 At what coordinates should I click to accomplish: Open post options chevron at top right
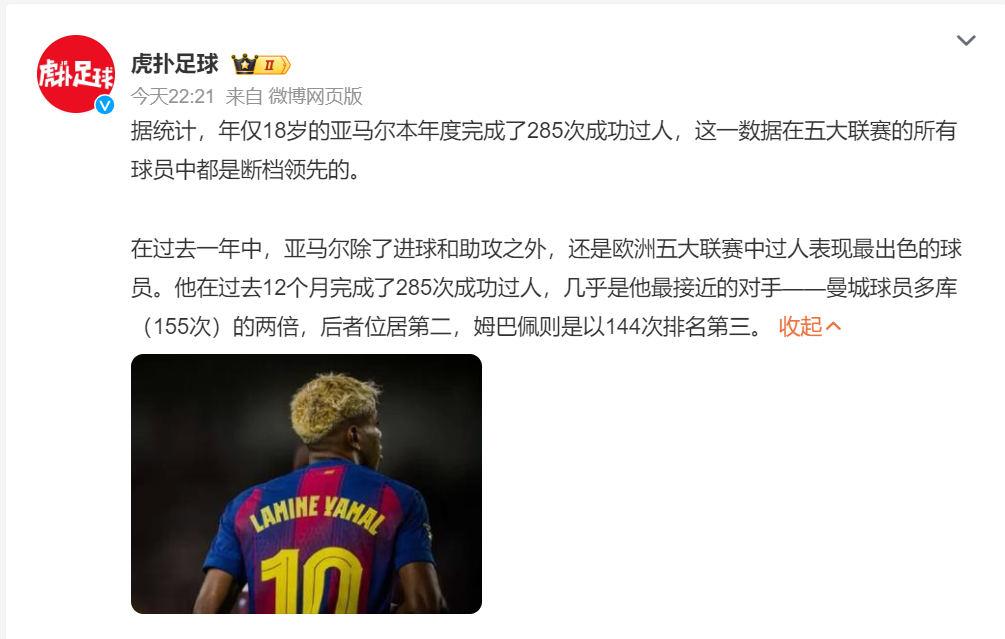pos(966,41)
